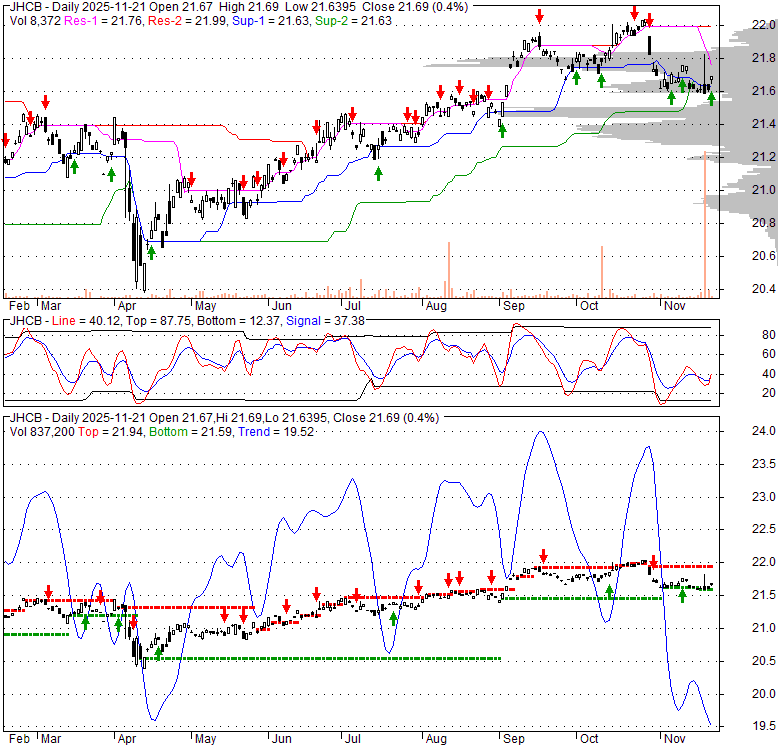780x745 pixels.
Task: Click the 21.8 price axis label
Action: point(764,58)
